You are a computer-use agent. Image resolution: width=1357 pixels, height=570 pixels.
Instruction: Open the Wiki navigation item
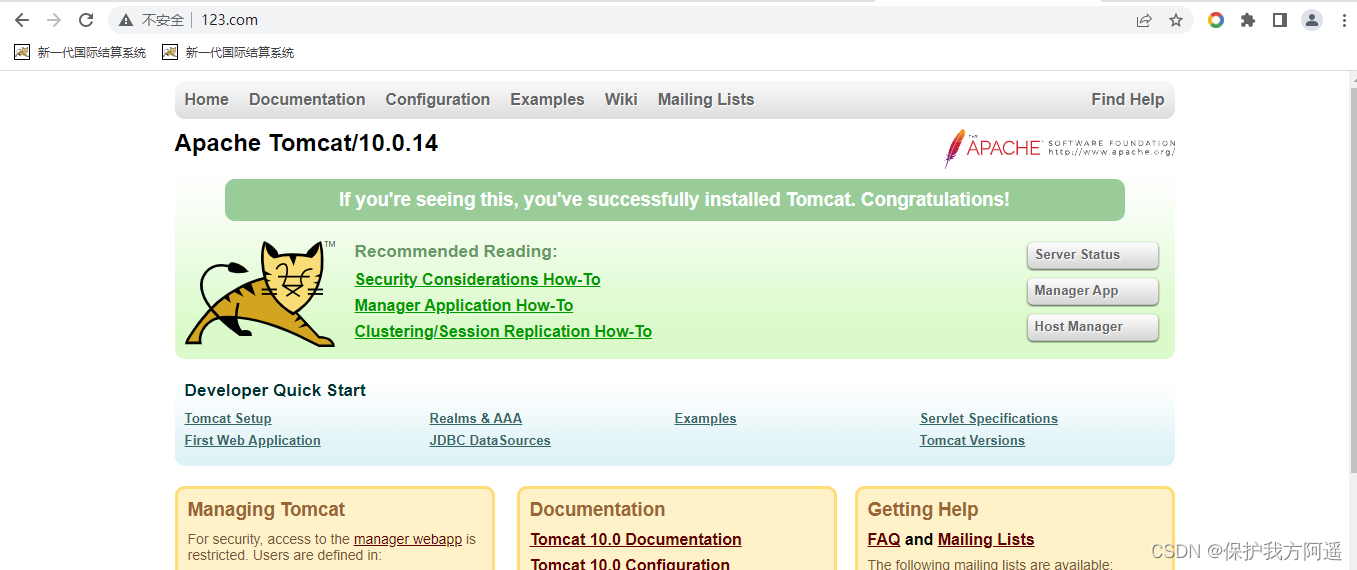point(621,99)
